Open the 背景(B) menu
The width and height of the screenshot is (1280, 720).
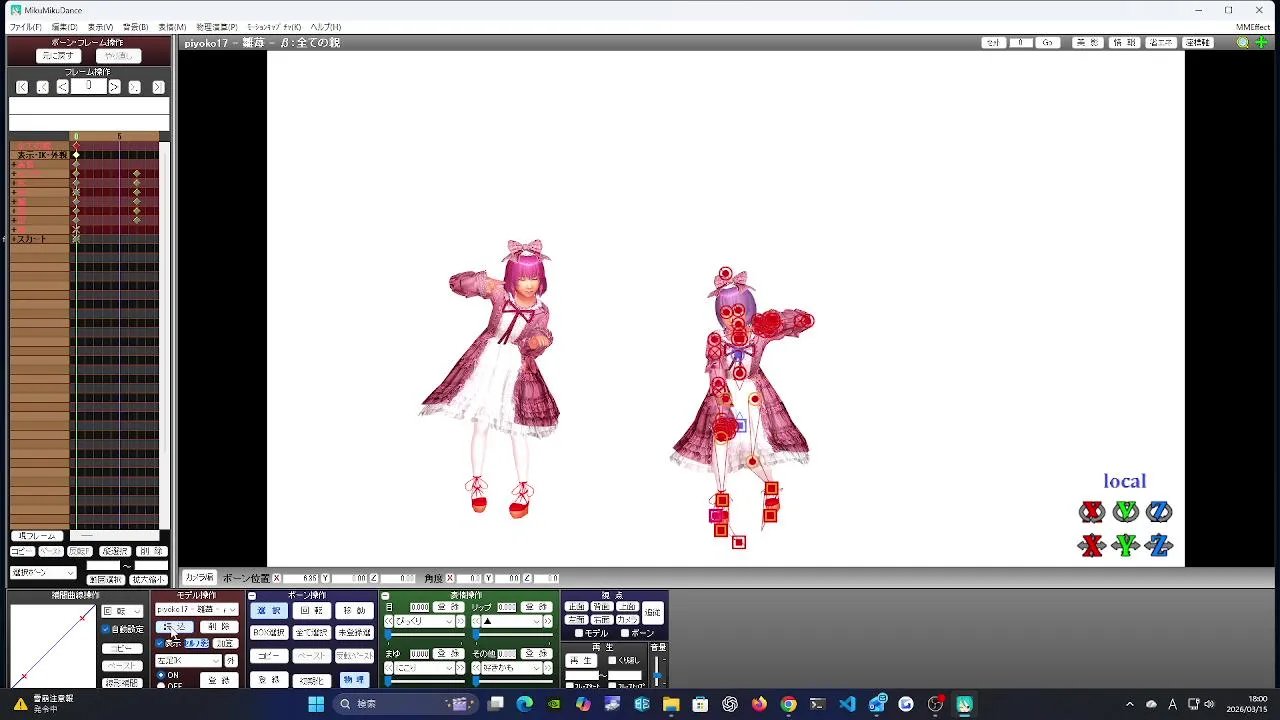(x=135, y=27)
